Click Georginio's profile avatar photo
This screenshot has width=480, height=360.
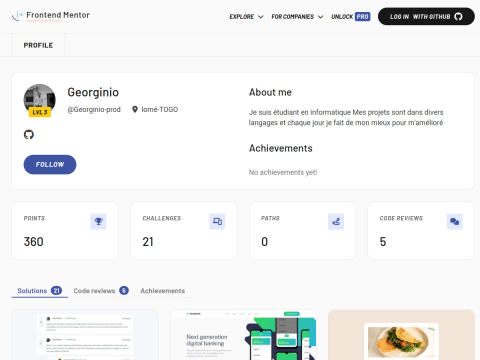pos(40,99)
